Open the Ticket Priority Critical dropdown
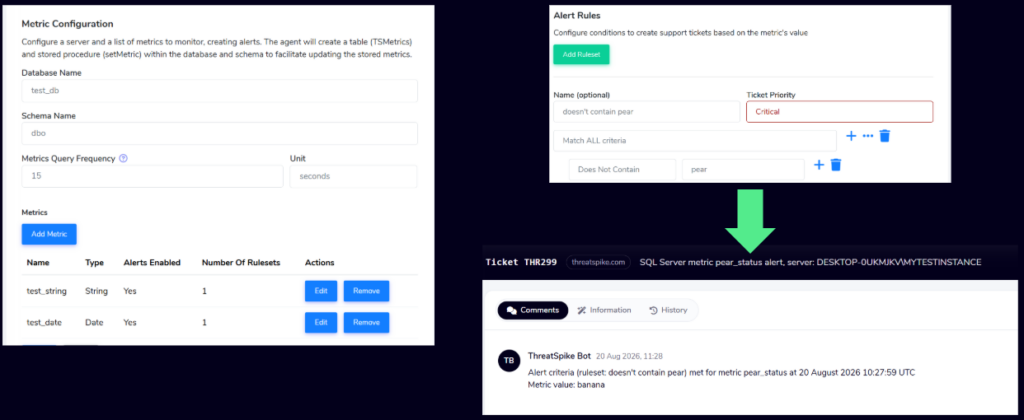Viewport: 1024px width, 420px height. (839, 112)
